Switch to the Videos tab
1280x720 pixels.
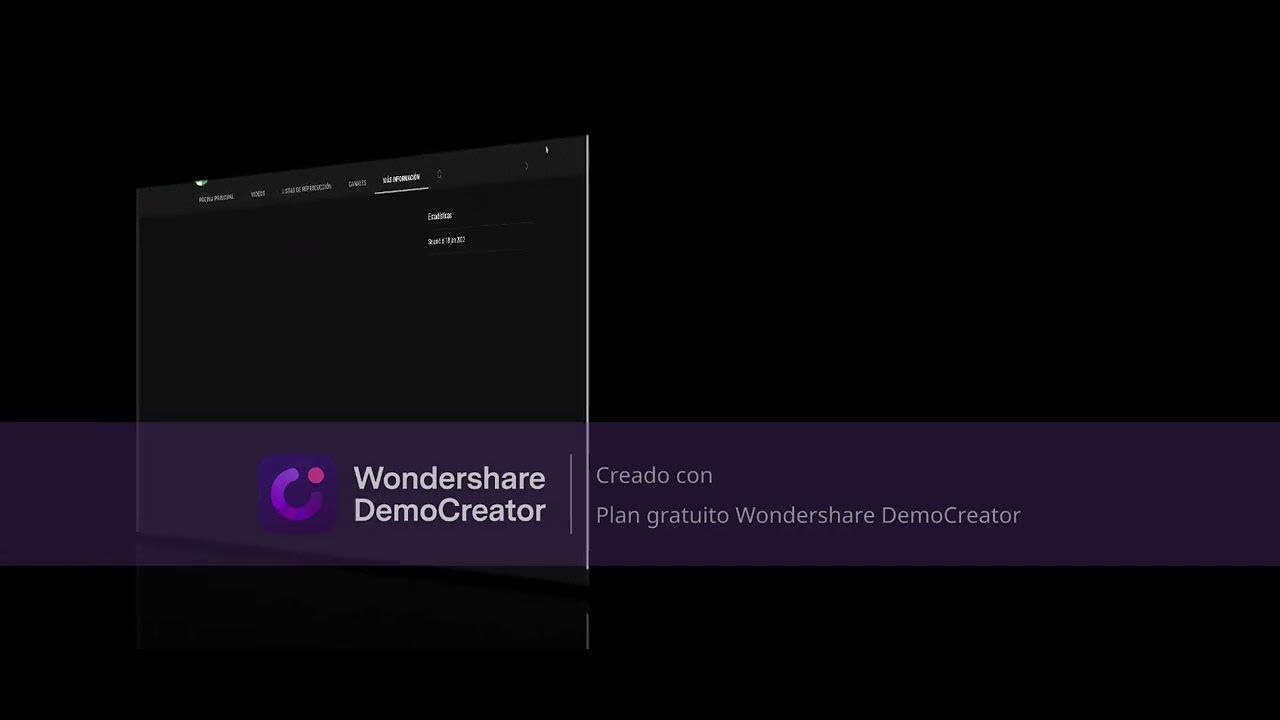pos(258,193)
